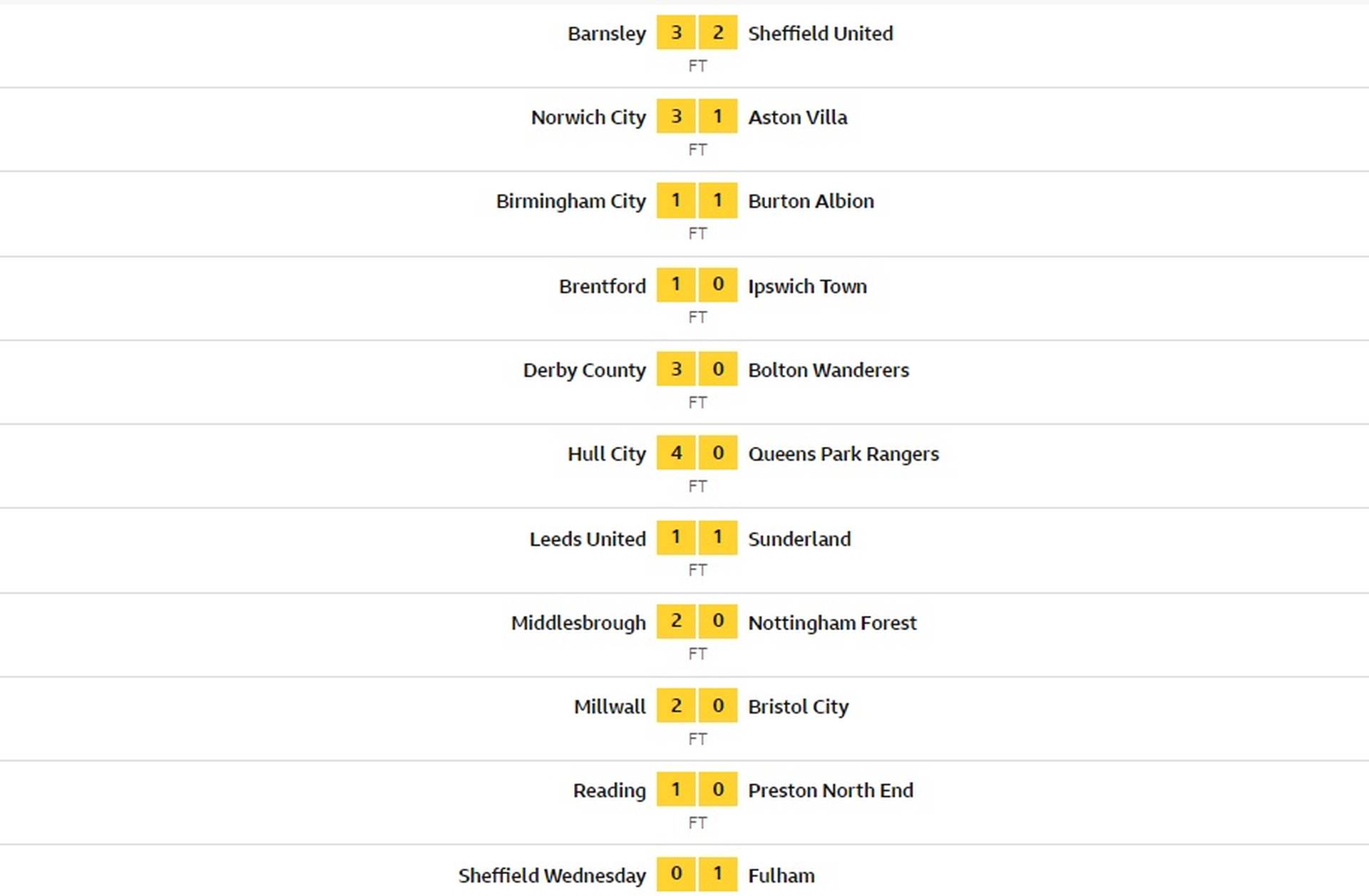Select Preston North End team name

830,791
